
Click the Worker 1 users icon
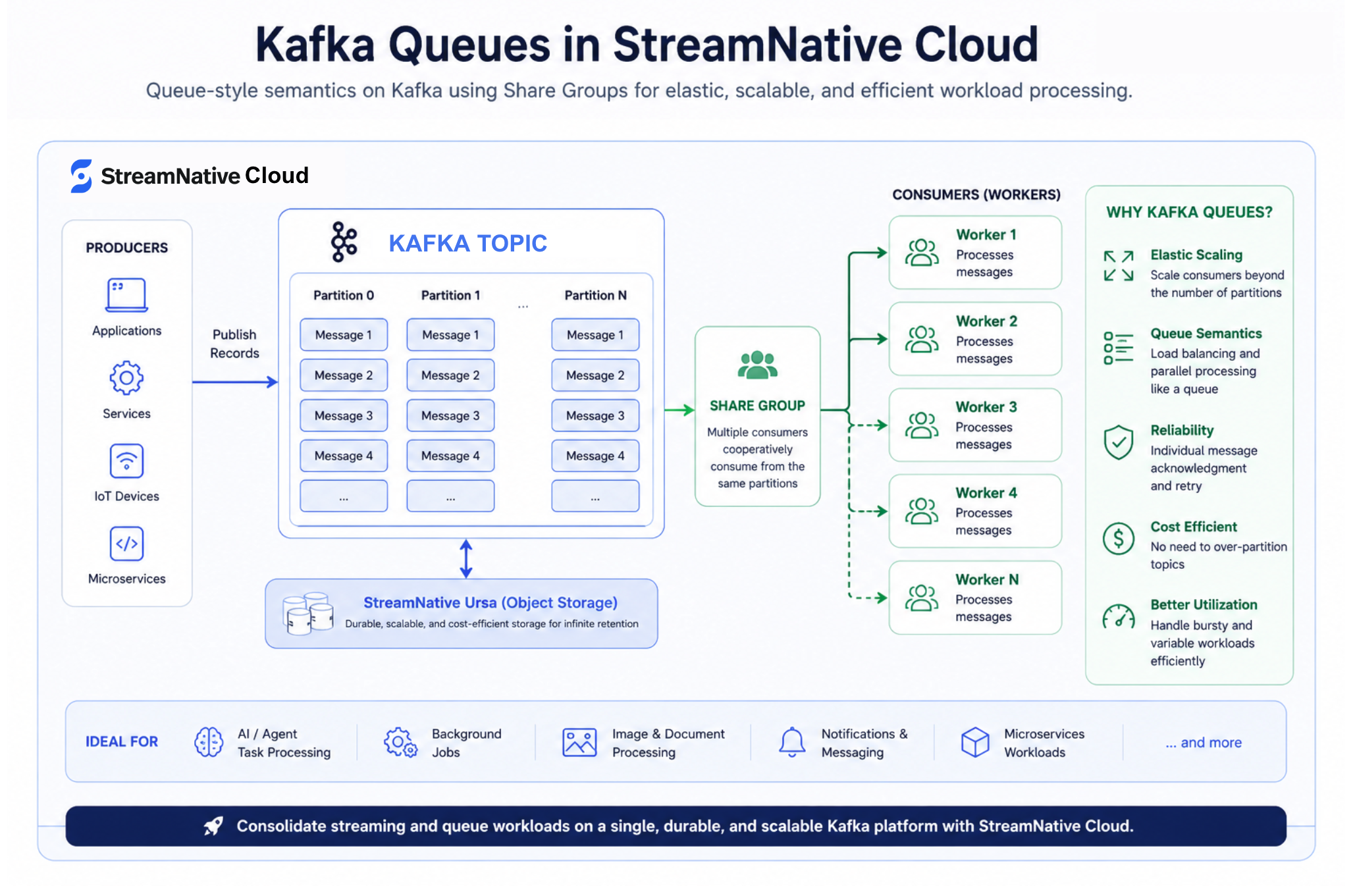coord(922,253)
